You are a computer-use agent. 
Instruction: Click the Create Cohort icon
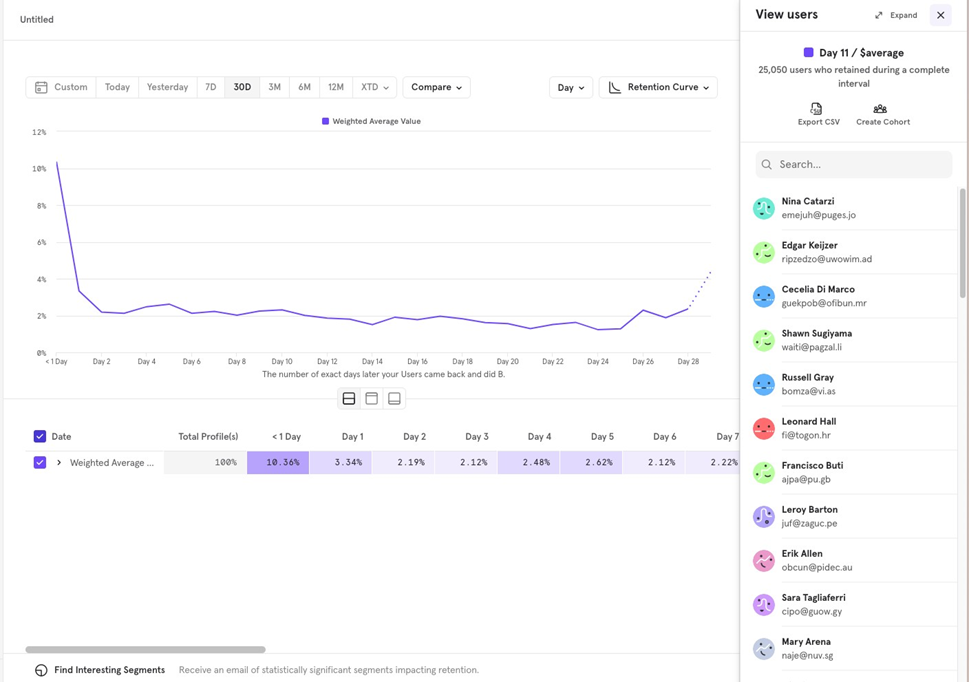pos(880,108)
